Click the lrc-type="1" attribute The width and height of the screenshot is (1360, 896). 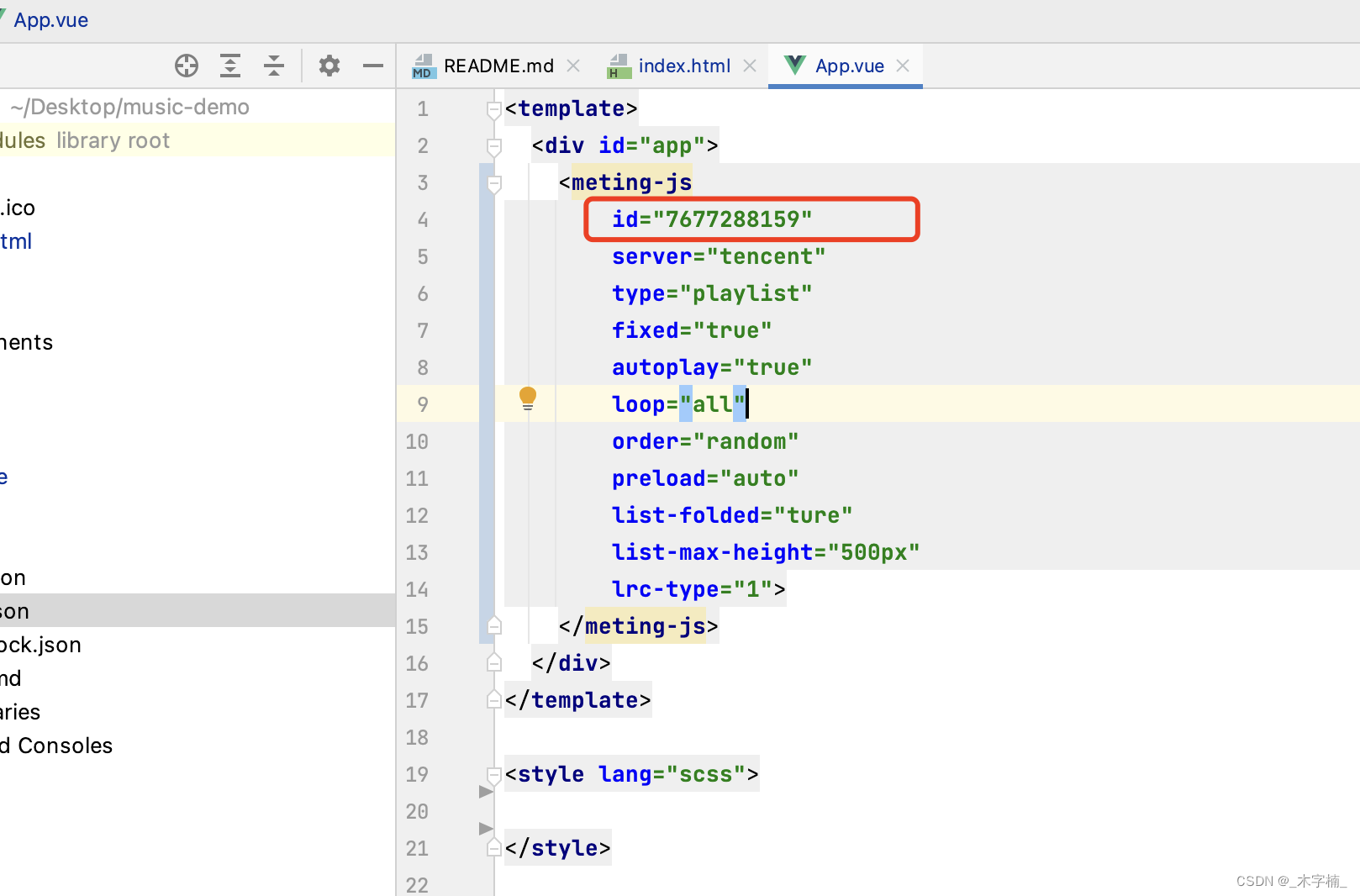tap(692, 589)
